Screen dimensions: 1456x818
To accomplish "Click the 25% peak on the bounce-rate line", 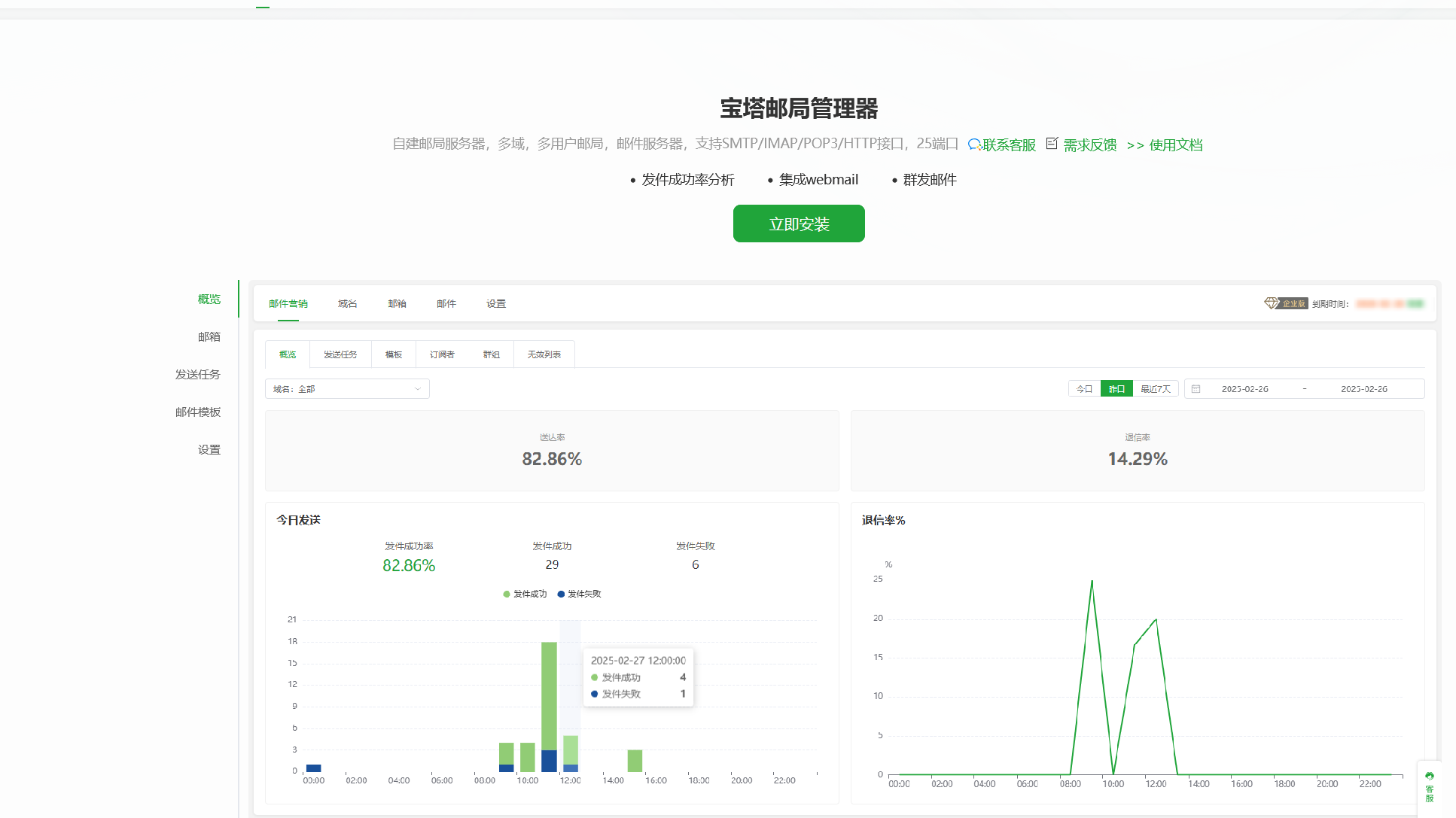I will 1092,581.
